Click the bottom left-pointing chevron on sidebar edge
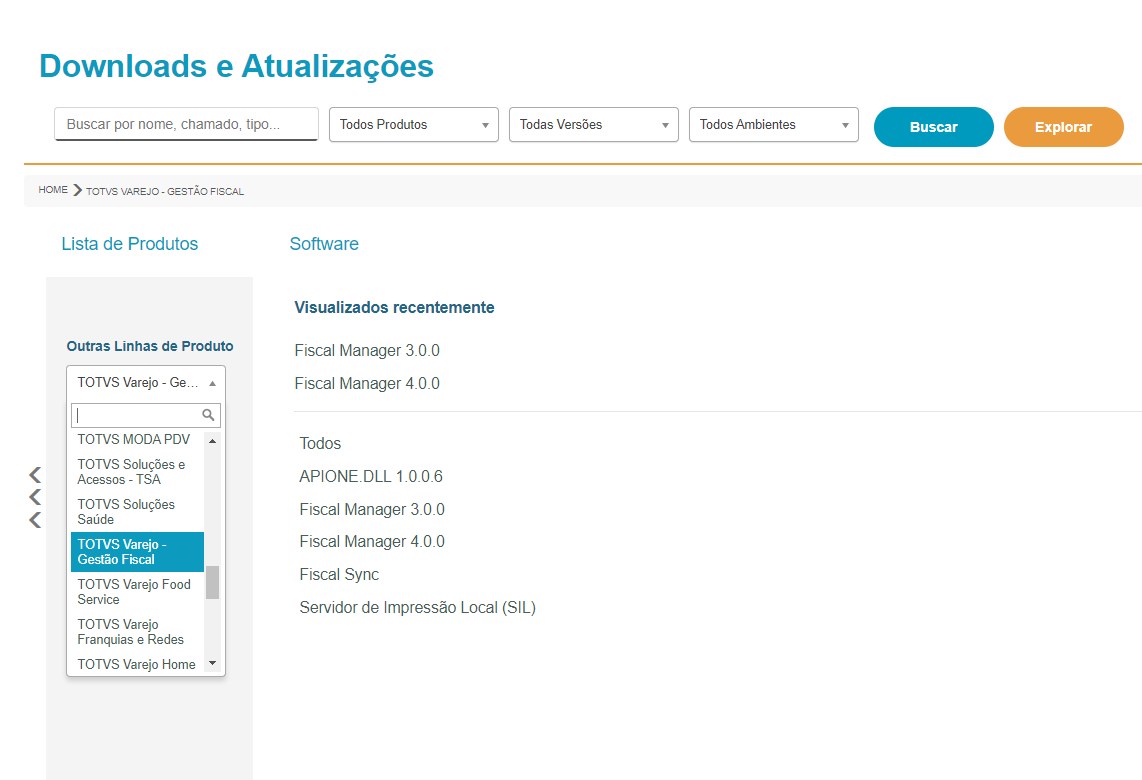 point(35,520)
